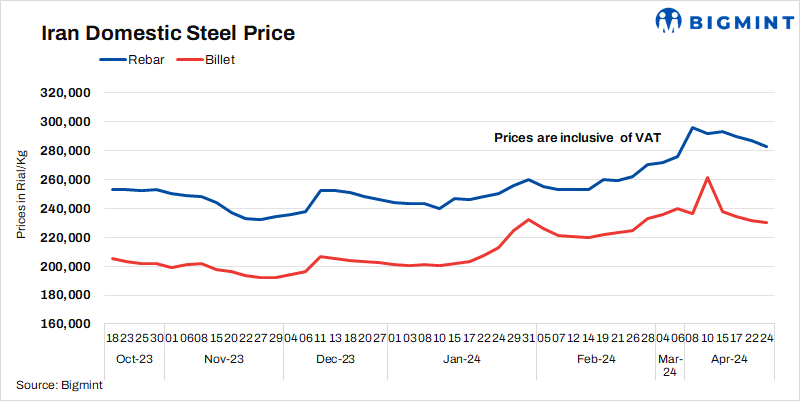Click the red Billet legend line marker

click(x=189, y=60)
